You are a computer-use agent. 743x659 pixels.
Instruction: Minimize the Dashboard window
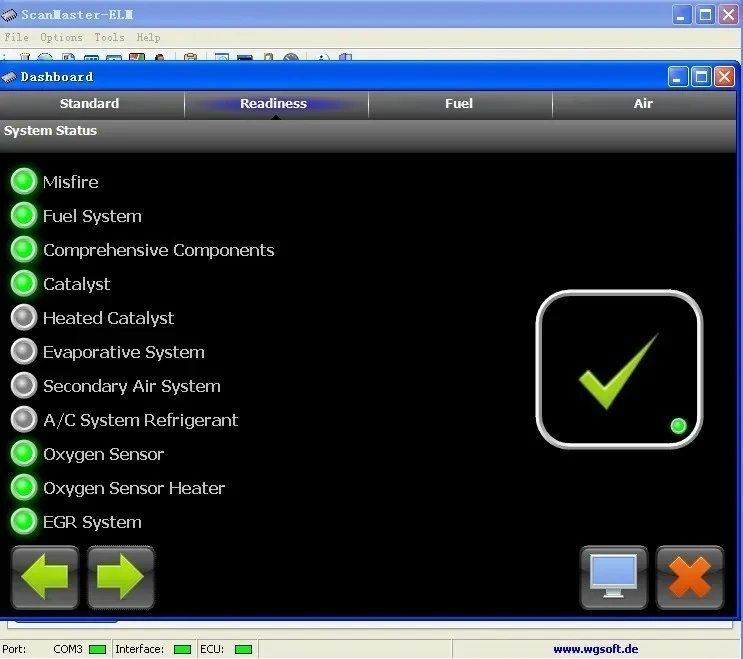[x=678, y=77]
